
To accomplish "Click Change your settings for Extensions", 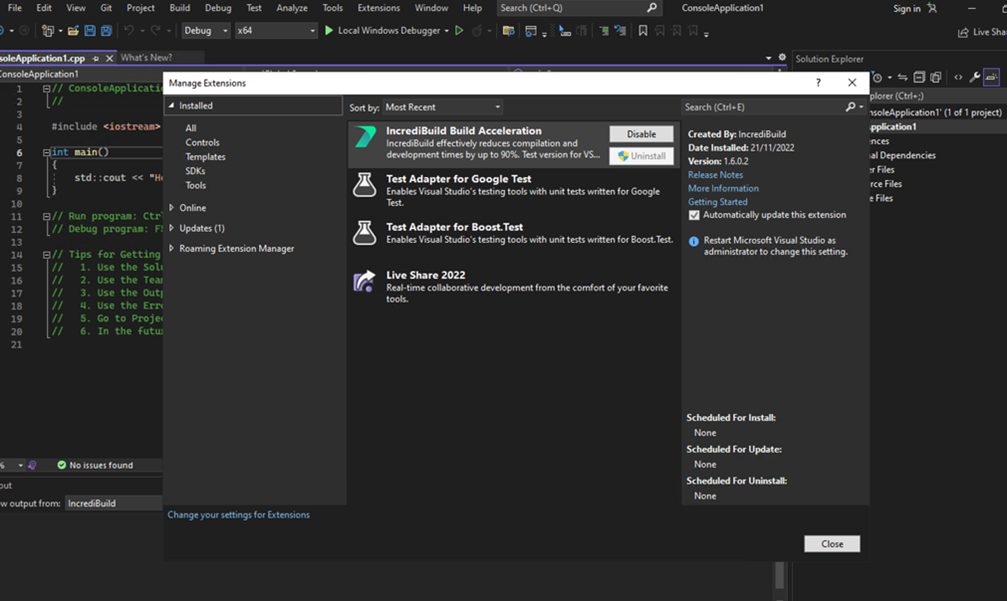I will 239,513.
